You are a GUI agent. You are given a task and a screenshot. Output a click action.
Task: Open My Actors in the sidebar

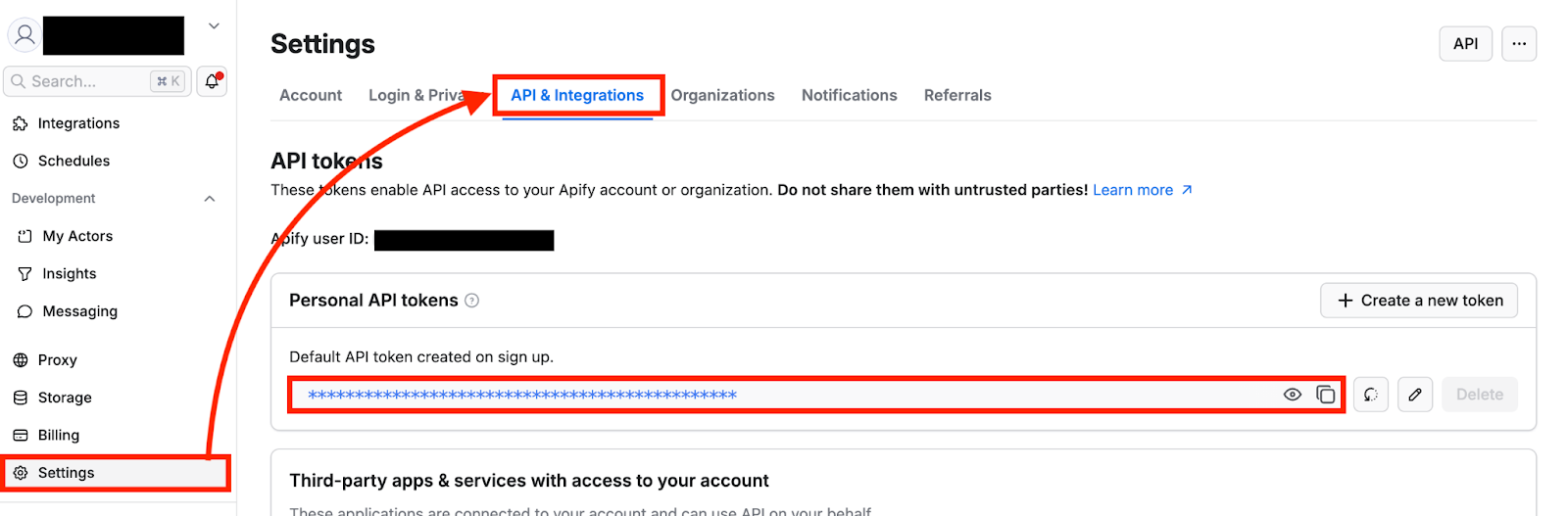click(77, 236)
